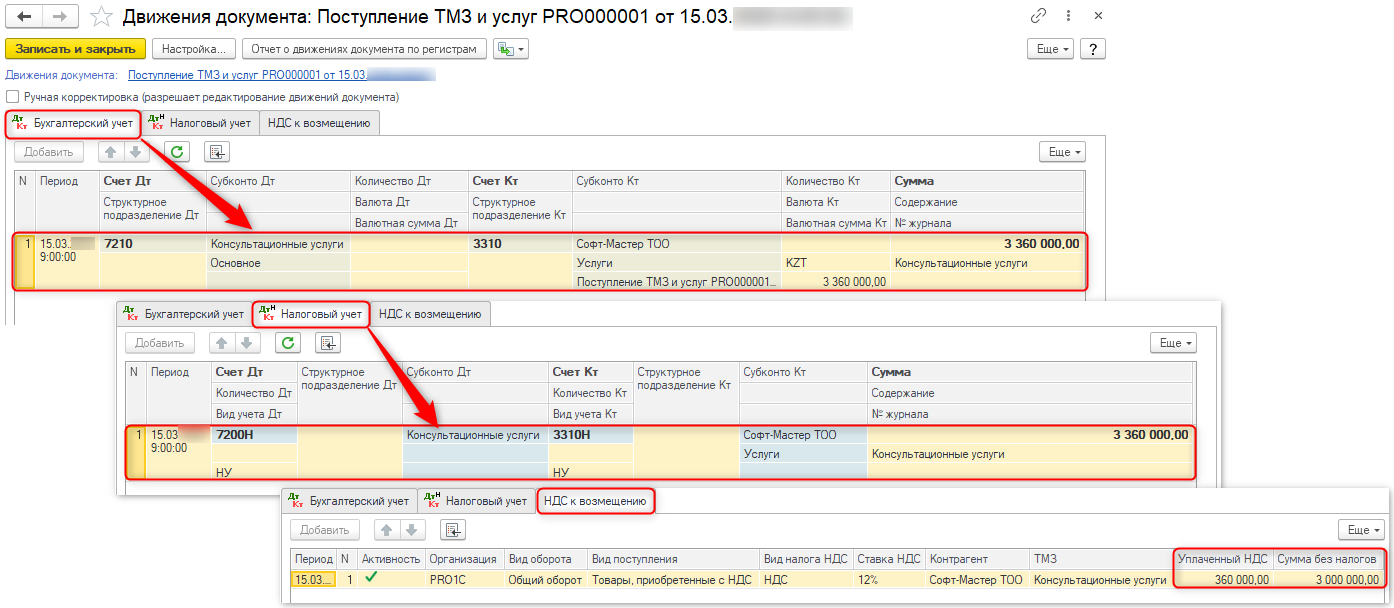Open the Настройка... dialog
Screen dimensions: 1394x608
195,49
